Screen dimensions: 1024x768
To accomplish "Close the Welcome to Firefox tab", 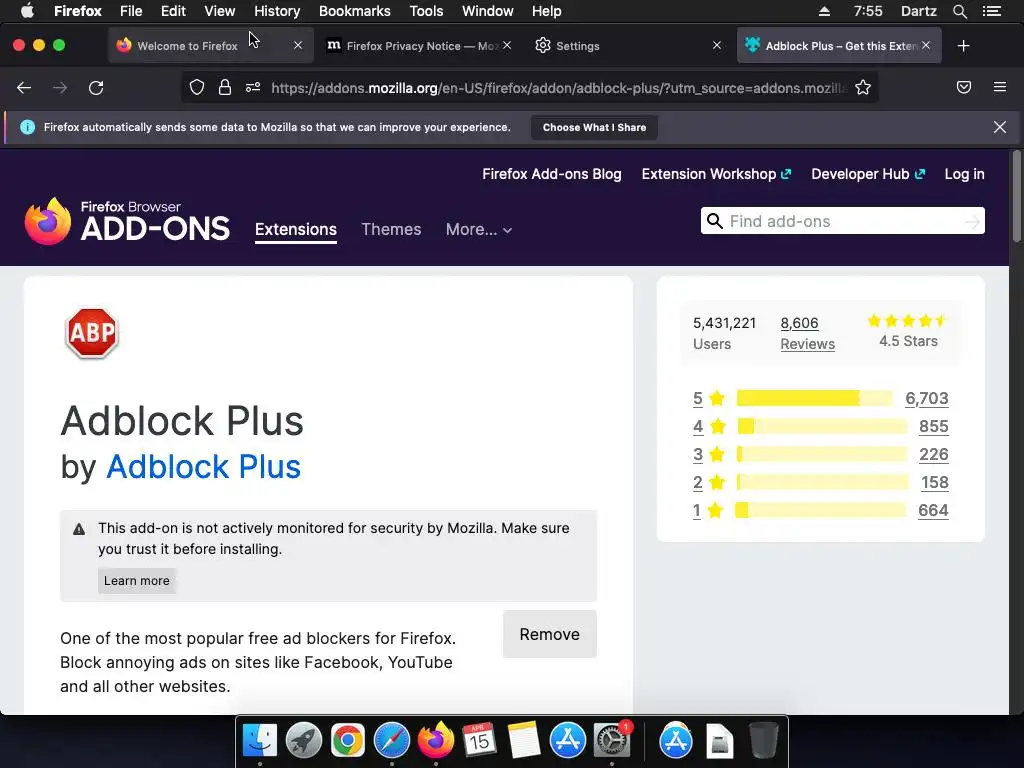I will pyautogui.click(x=298, y=45).
